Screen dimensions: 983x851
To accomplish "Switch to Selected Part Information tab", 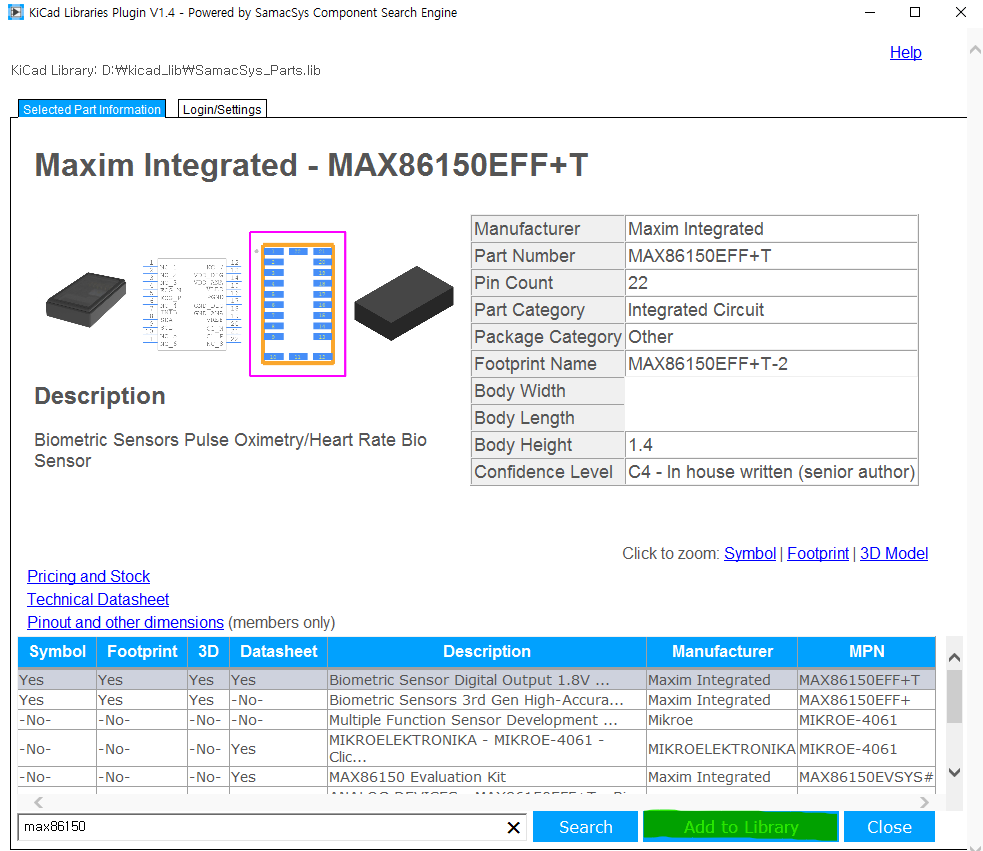I will [x=92, y=109].
